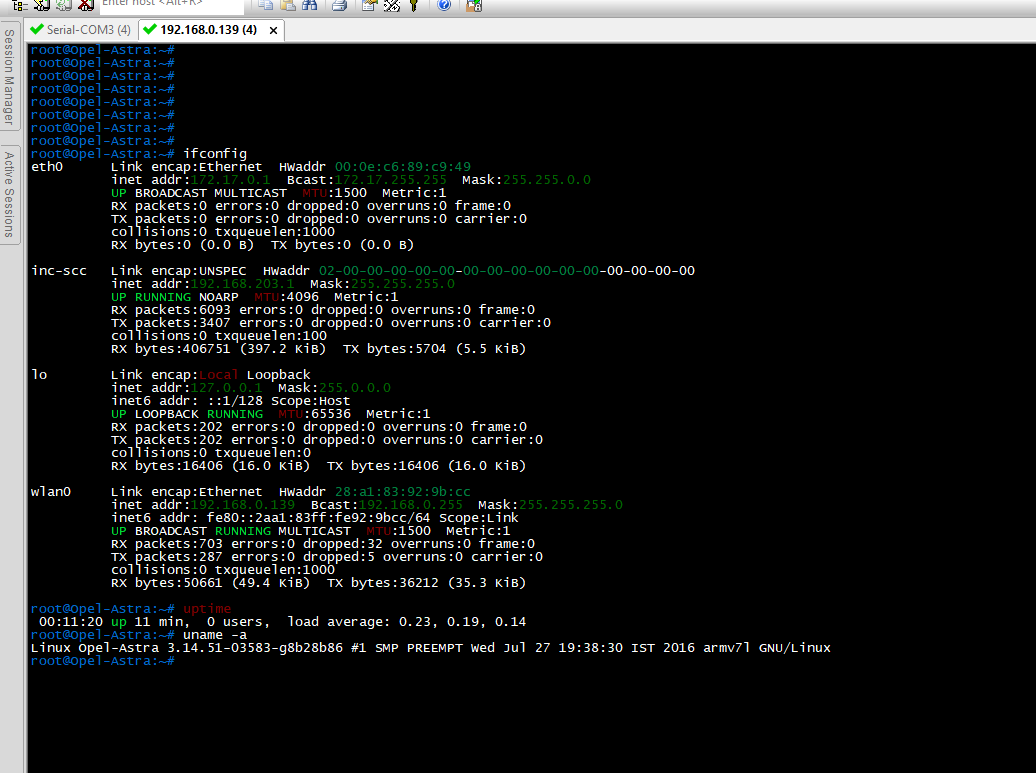The height and width of the screenshot is (773, 1036).
Task: Close the 192.168.0.139 (4) tab
Action: pyautogui.click(x=274, y=30)
